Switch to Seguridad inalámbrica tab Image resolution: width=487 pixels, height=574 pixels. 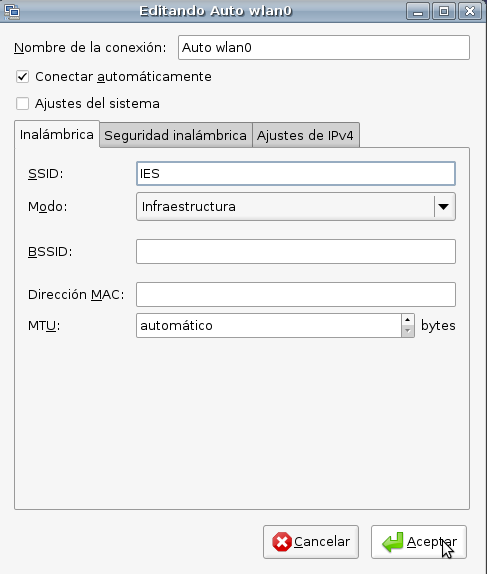pos(175,135)
